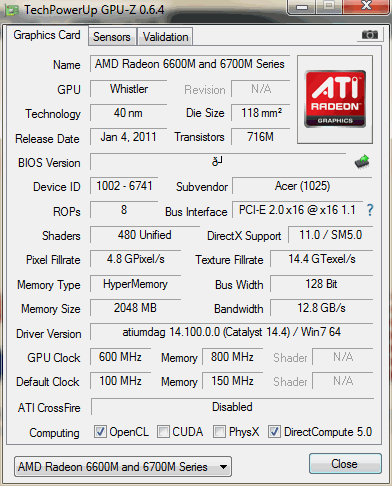The width and height of the screenshot is (392, 486).
Task: Click the BIOS save chip icon
Action: (362, 162)
